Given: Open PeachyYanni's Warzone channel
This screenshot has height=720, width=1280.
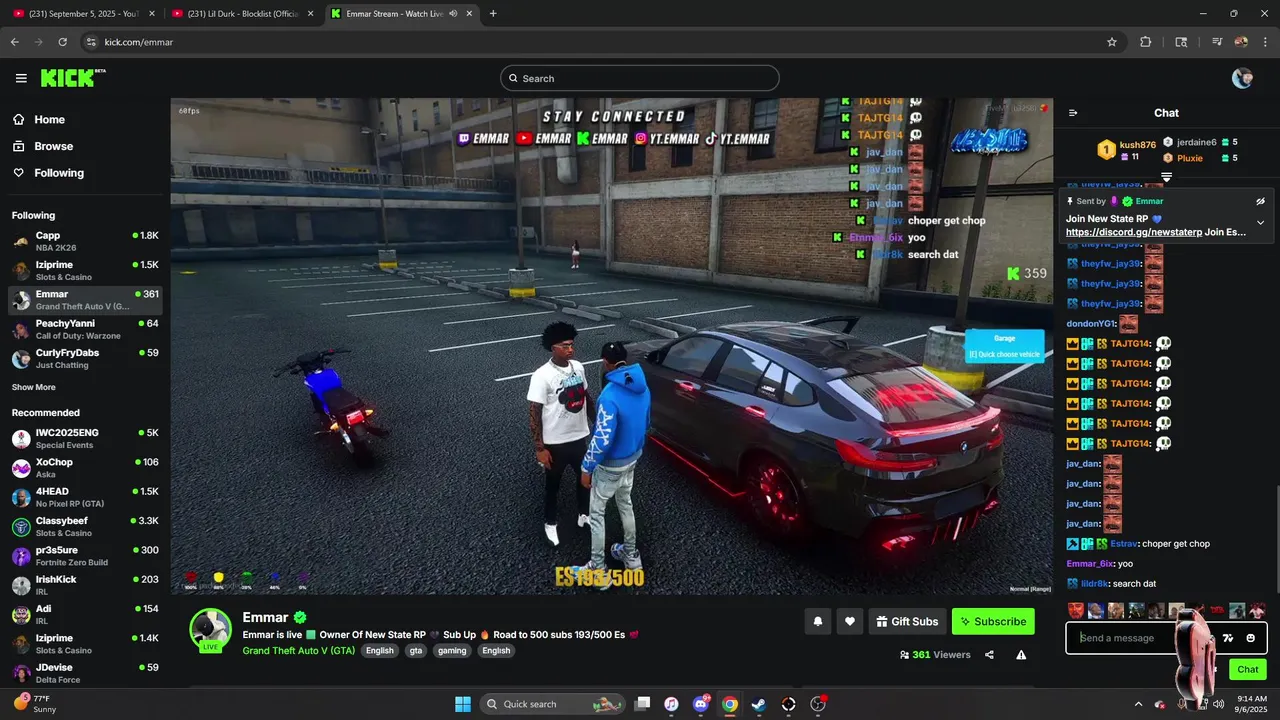Looking at the screenshot, I should click(x=85, y=330).
